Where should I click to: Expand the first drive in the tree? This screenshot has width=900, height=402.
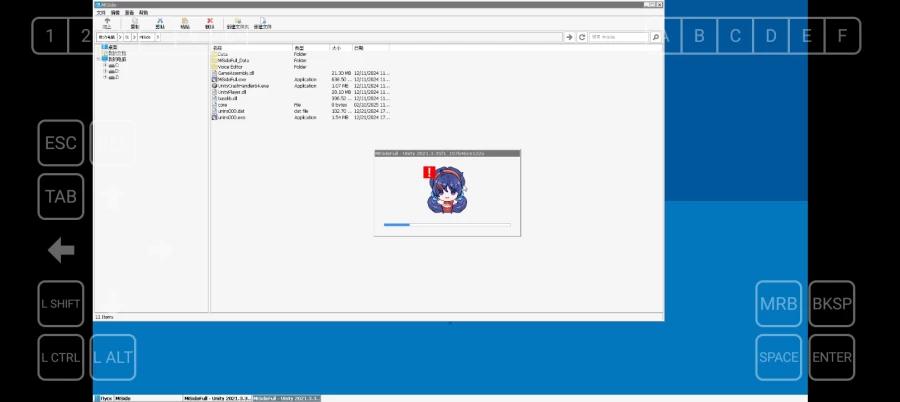click(x=105, y=65)
